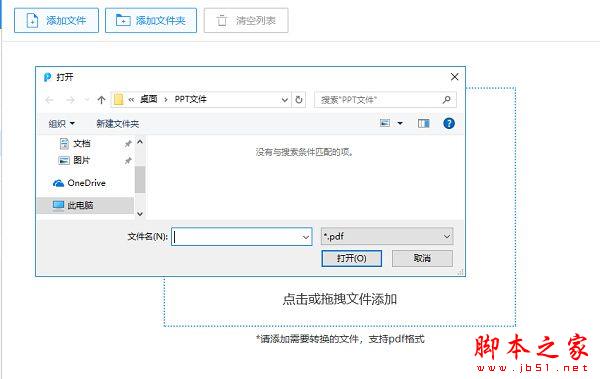Select OneDrive in the navigation pane
The width and height of the screenshot is (600, 379).
(x=79, y=183)
